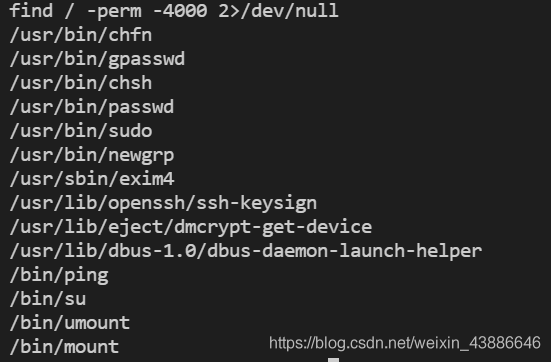This screenshot has height=362, width=551.
Task: Click the /usr/bin/newgrp line
Action: tap(92, 155)
